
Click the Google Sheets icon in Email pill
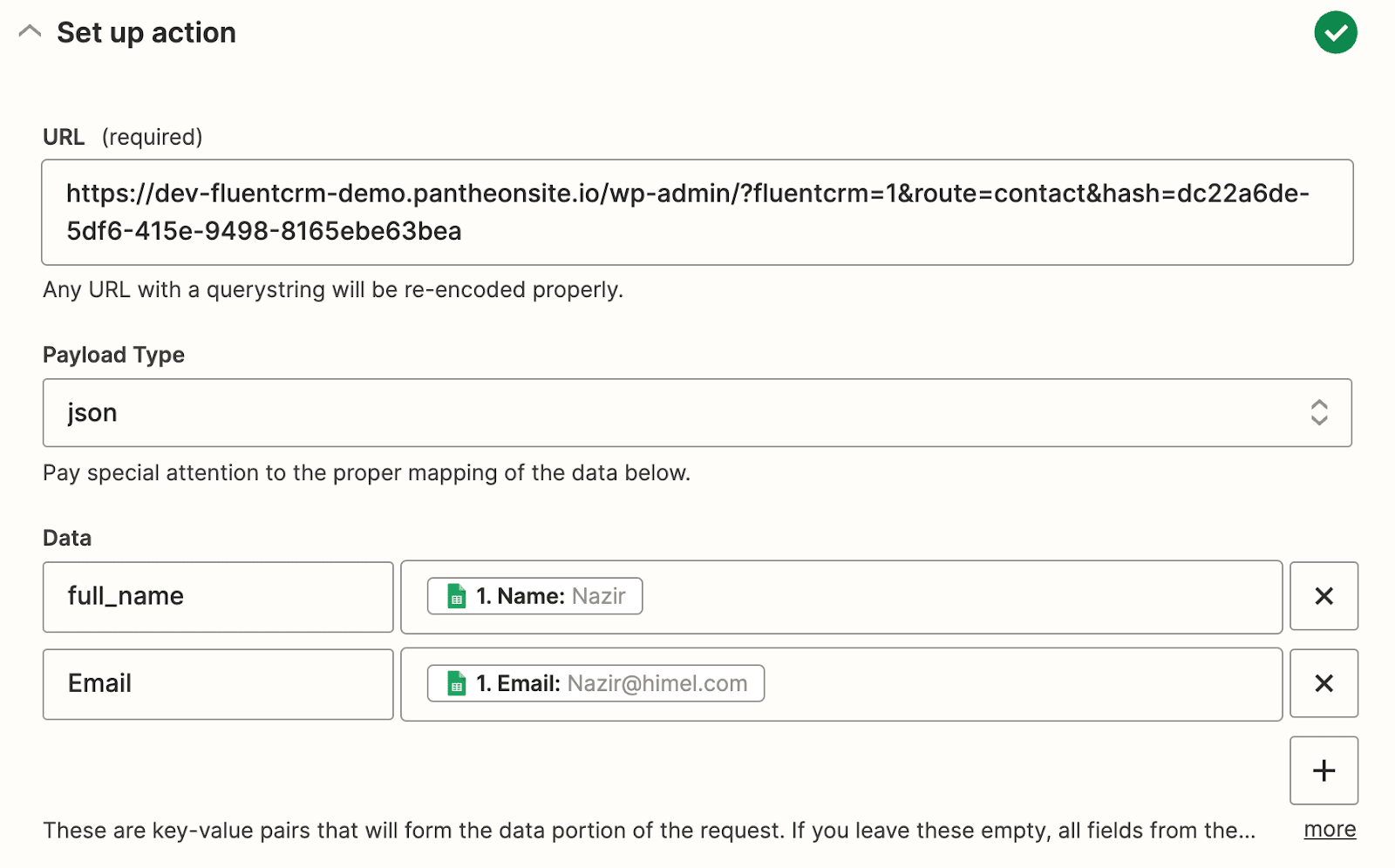coord(456,684)
